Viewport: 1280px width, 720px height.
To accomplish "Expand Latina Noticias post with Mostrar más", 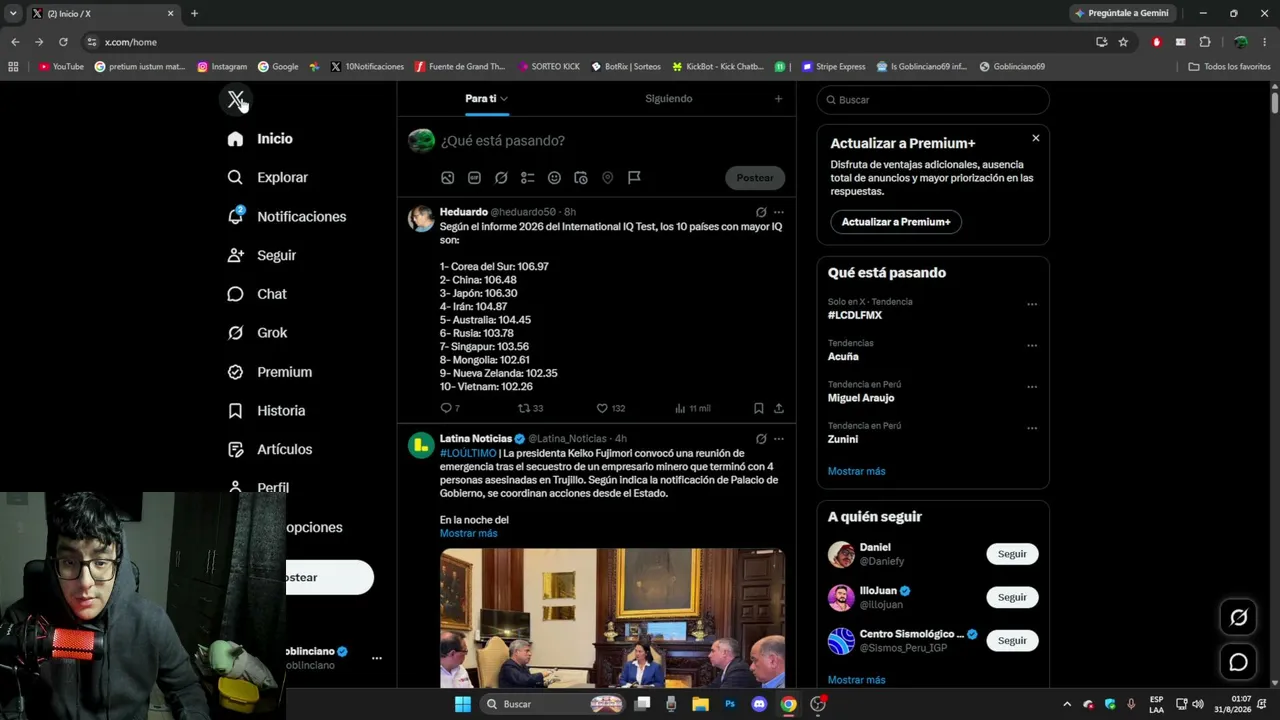I will point(468,533).
